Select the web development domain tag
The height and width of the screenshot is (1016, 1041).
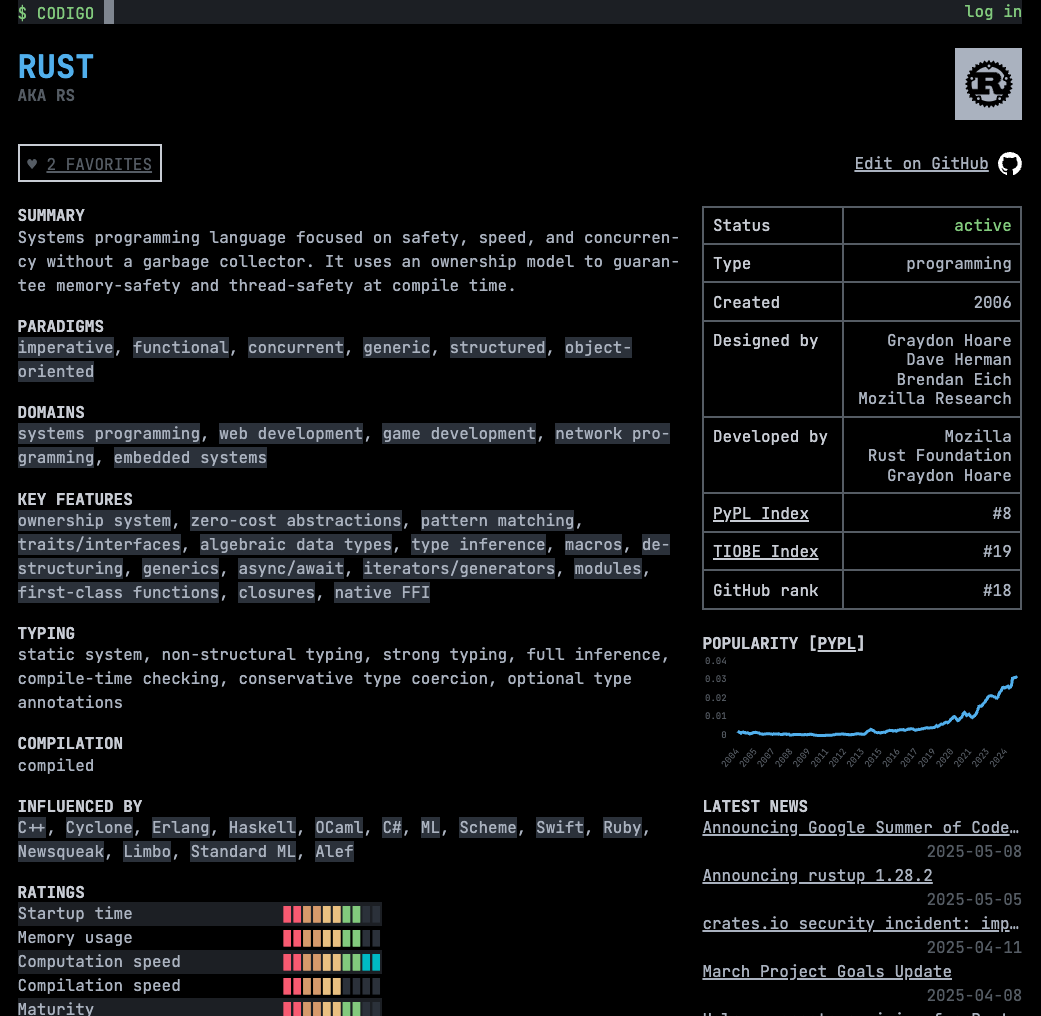pyautogui.click(x=291, y=434)
